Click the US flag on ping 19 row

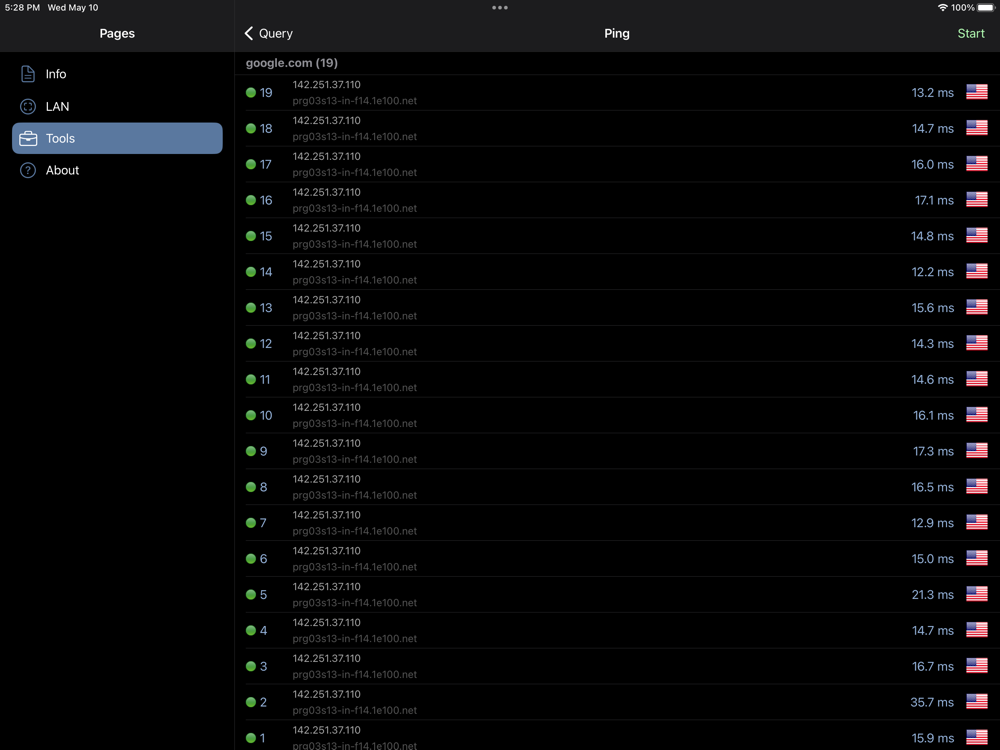coord(976,92)
